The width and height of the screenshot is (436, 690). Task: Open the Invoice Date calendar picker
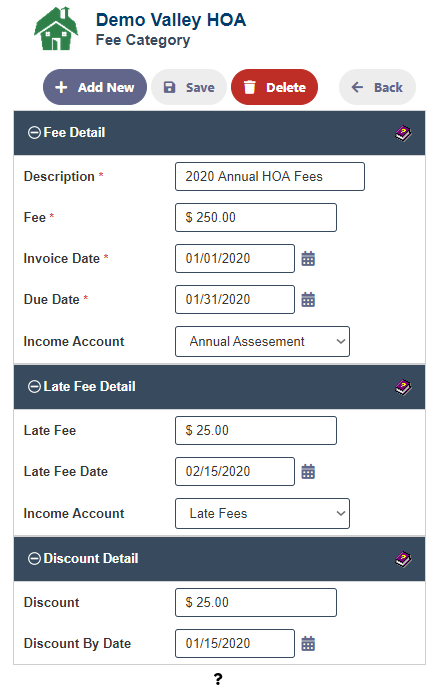[x=308, y=258]
